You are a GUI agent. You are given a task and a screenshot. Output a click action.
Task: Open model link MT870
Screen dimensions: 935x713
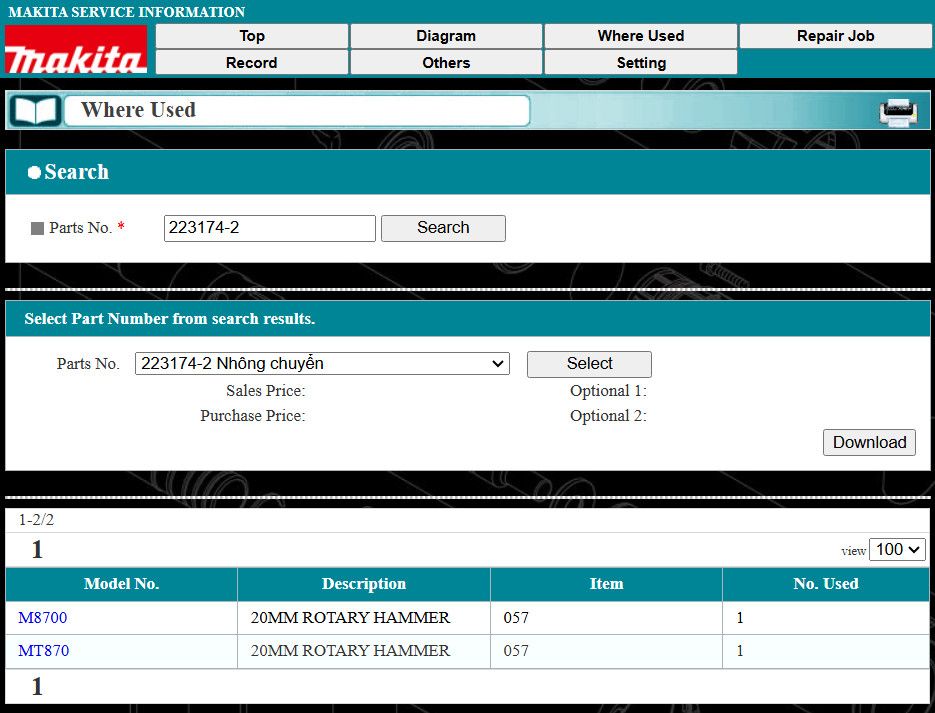click(44, 650)
